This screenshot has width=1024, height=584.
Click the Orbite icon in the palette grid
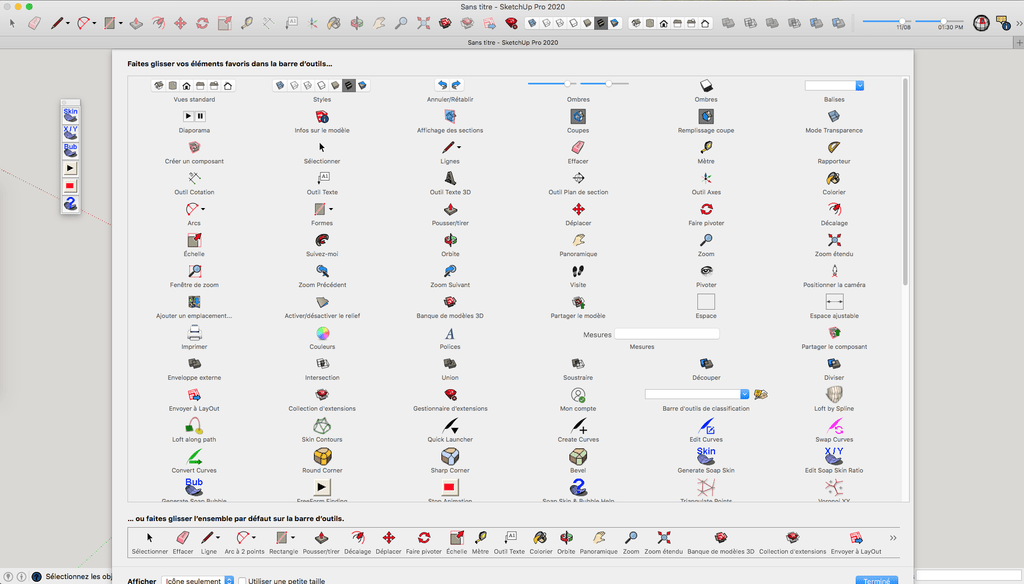pyautogui.click(x=450, y=240)
